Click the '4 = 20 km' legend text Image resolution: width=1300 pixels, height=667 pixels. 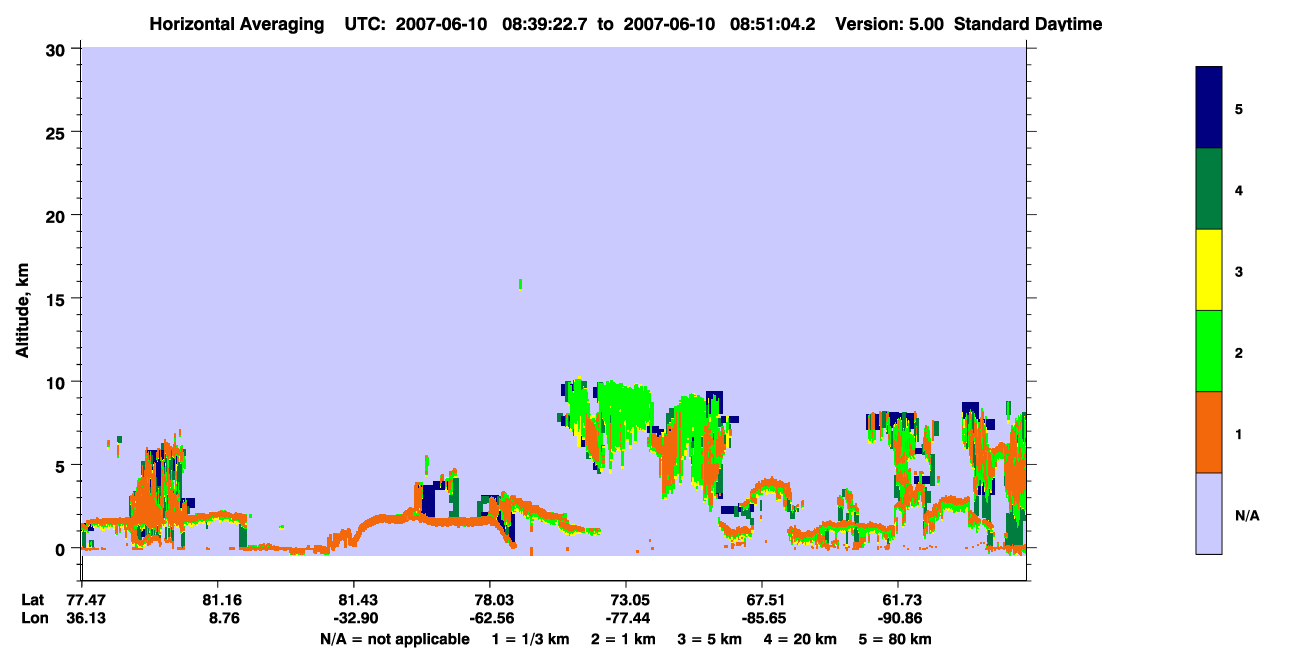pyautogui.click(x=801, y=639)
